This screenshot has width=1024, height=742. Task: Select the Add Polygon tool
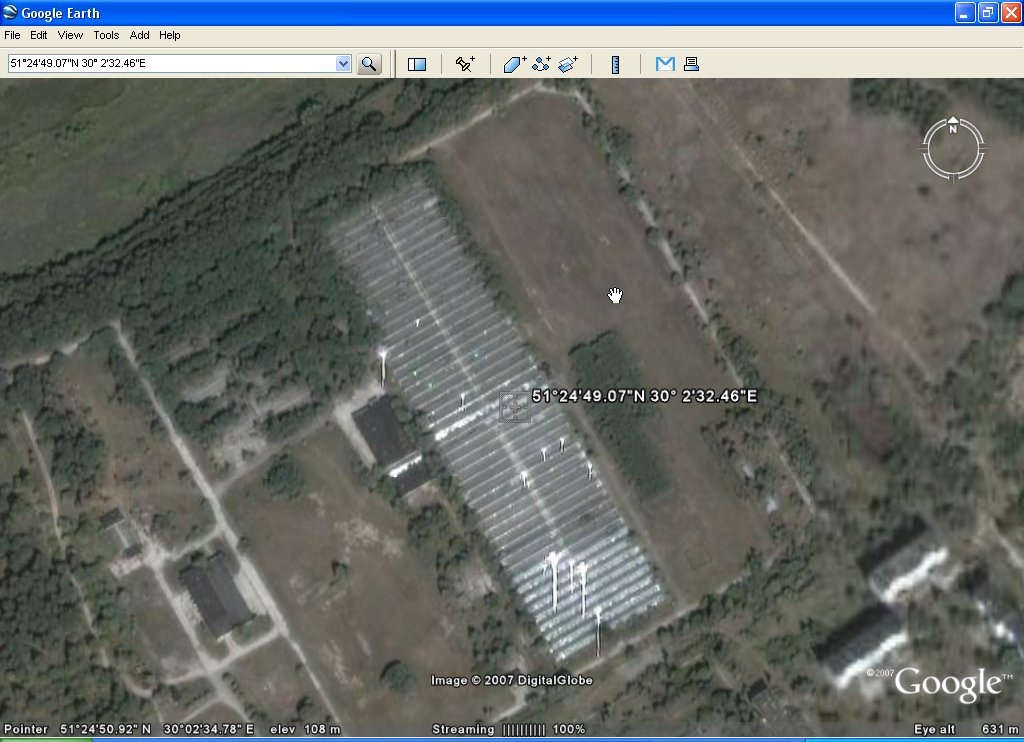click(514, 64)
